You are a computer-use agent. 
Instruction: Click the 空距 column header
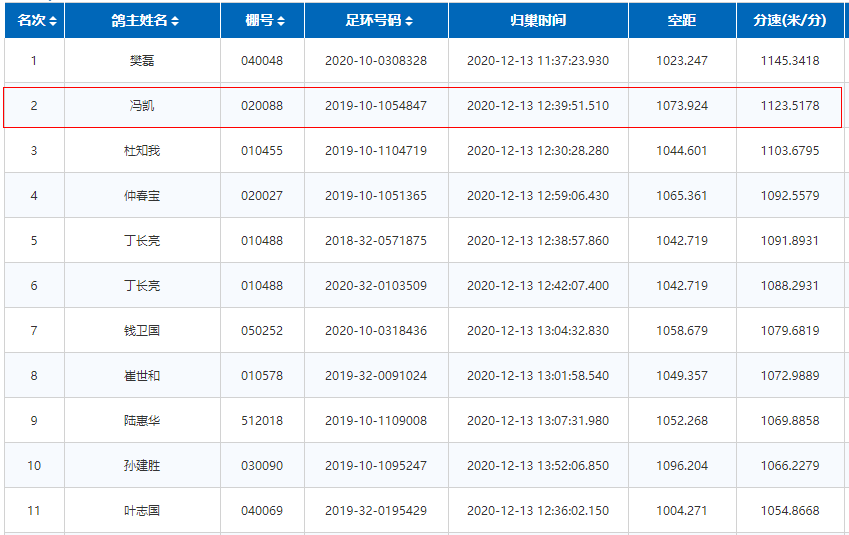682,21
